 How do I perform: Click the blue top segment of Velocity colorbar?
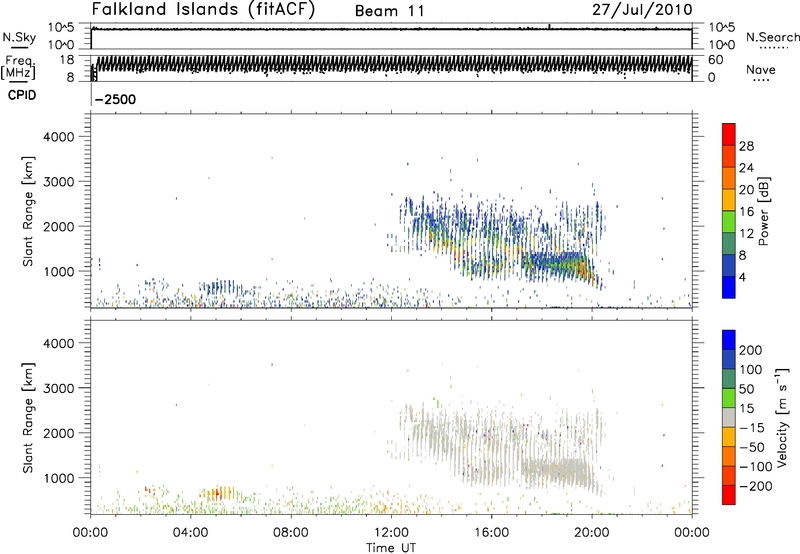tap(729, 339)
